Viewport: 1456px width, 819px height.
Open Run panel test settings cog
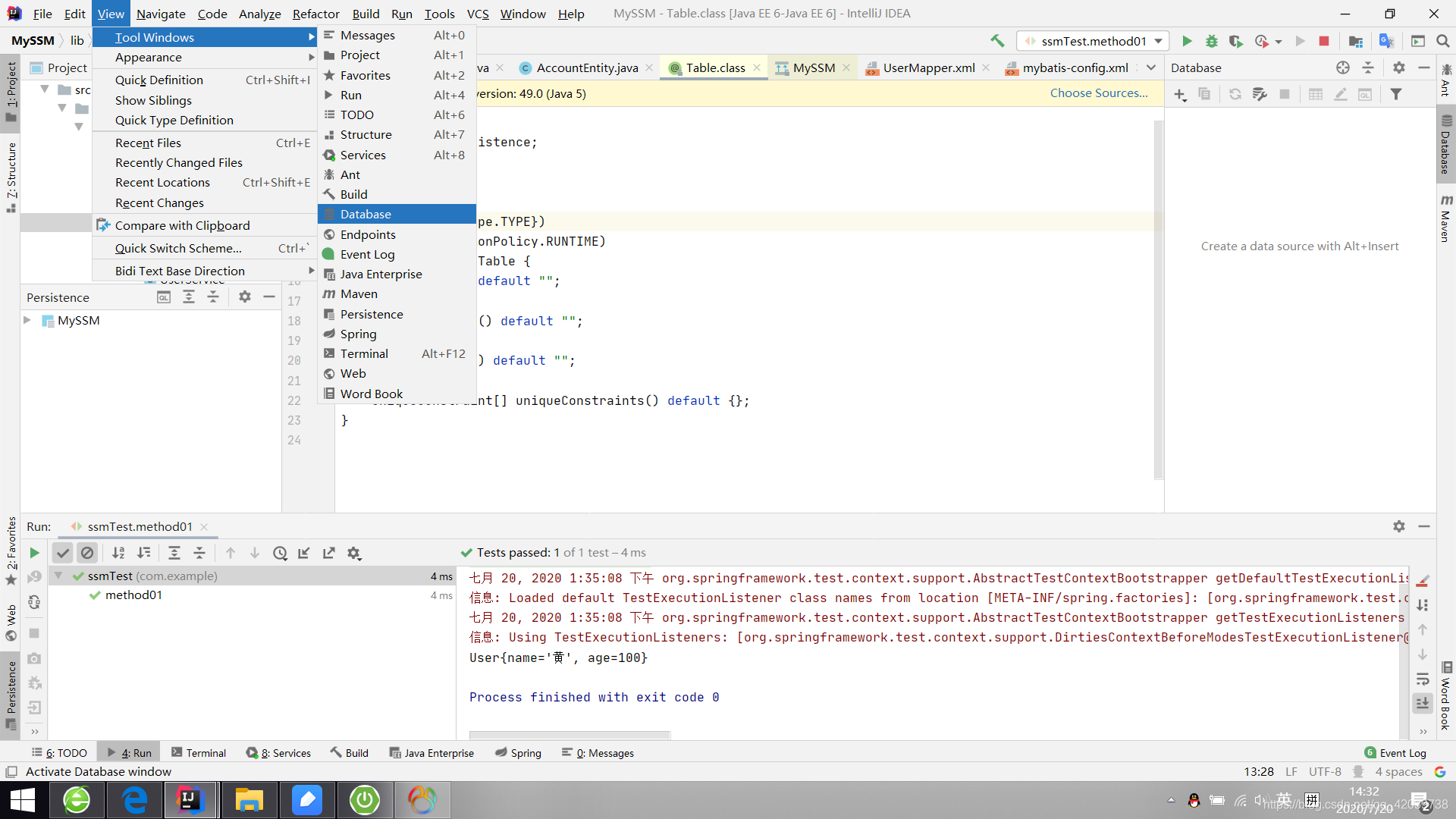point(354,553)
